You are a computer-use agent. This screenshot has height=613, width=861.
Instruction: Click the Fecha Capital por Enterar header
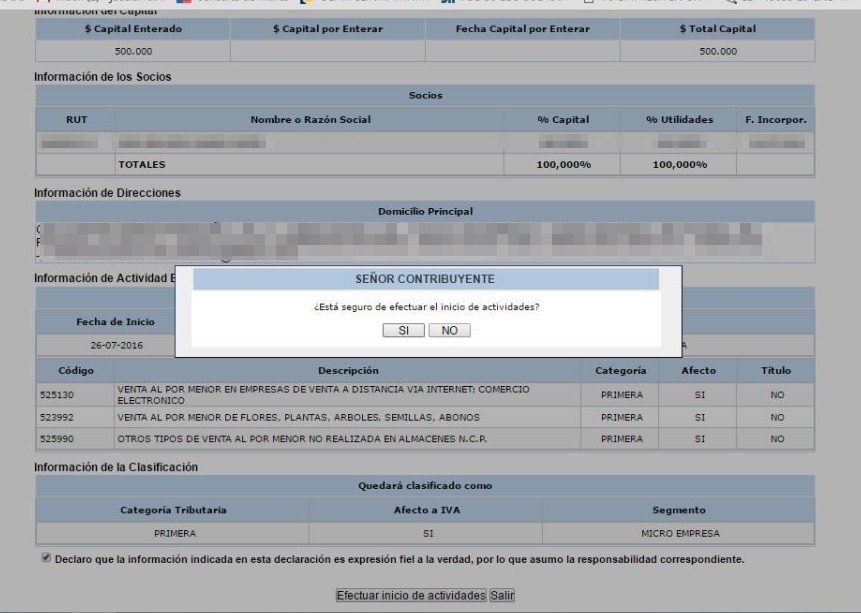[523, 29]
